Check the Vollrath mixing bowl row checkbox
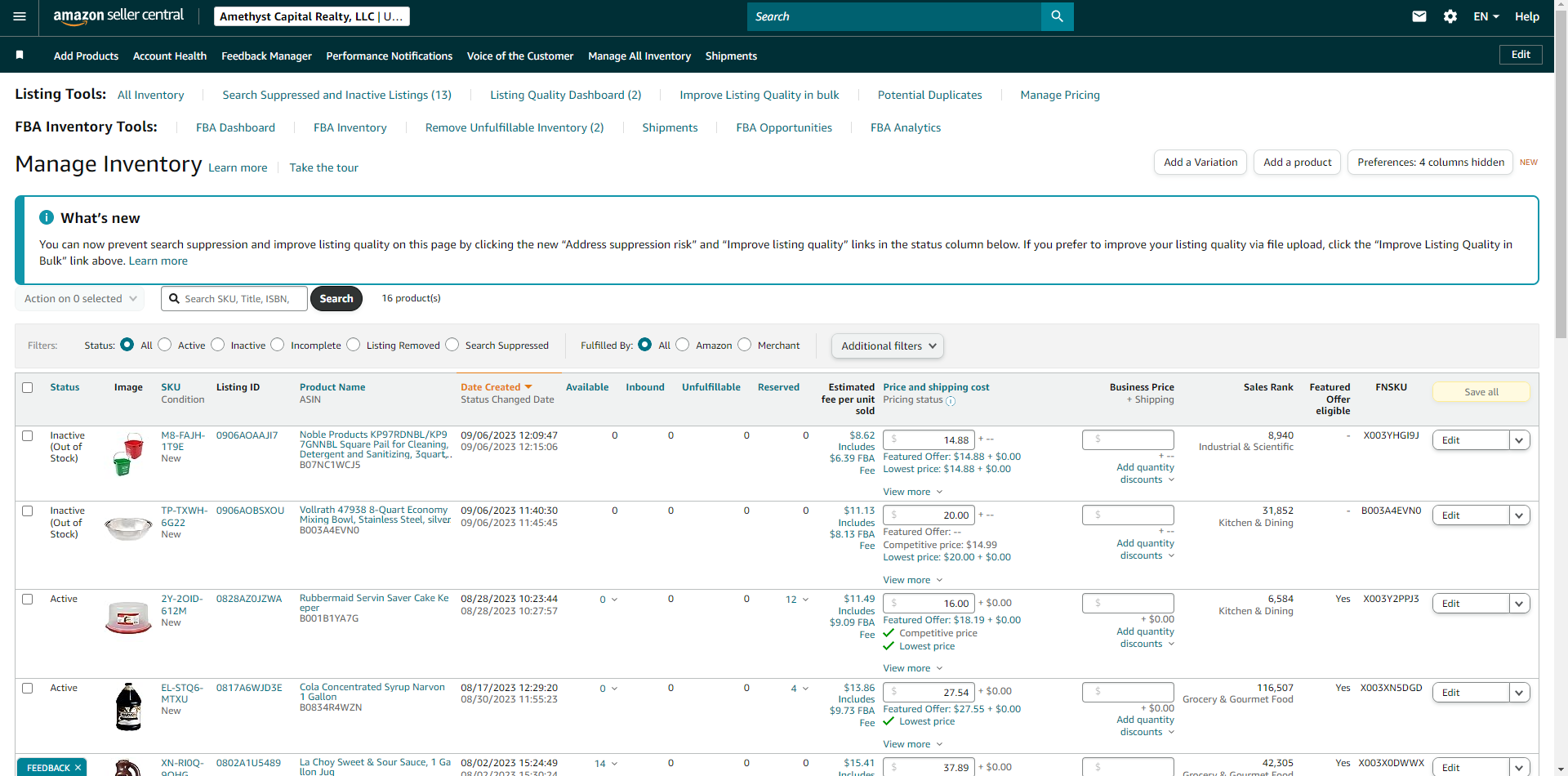 tap(28, 511)
